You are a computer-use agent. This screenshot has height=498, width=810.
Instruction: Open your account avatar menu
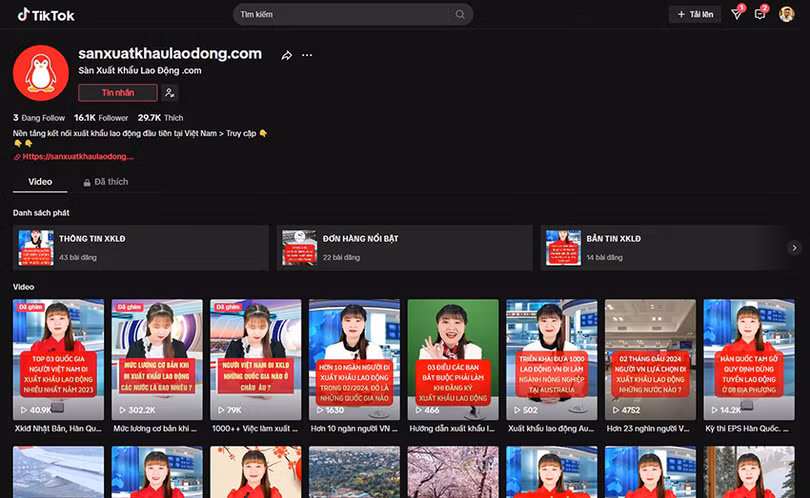(787, 14)
